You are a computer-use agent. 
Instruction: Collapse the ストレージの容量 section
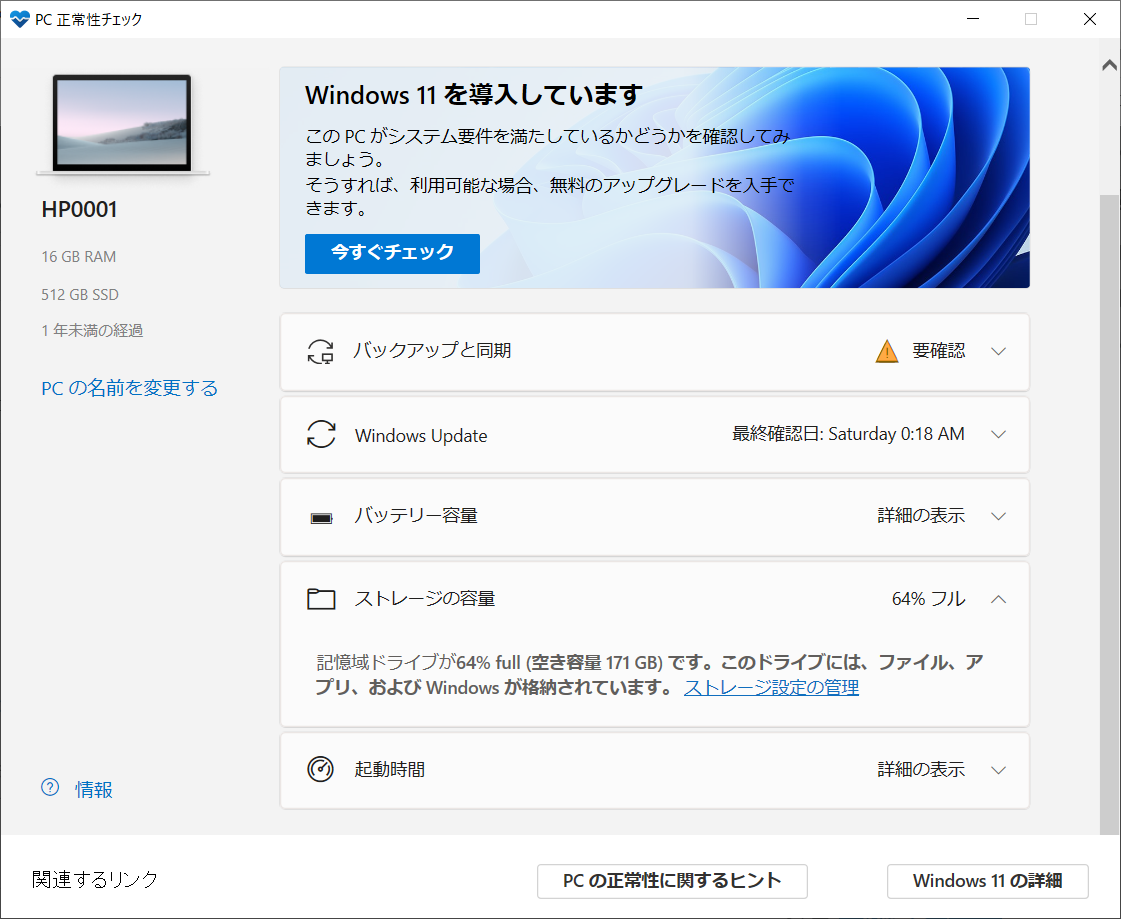pos(998,598)
